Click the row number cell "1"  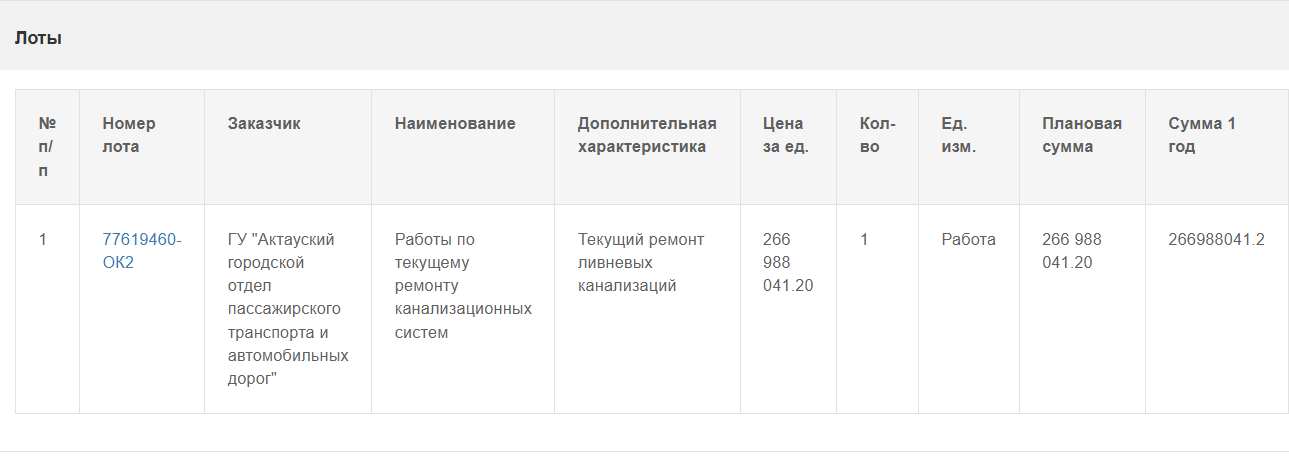point(43,240)
